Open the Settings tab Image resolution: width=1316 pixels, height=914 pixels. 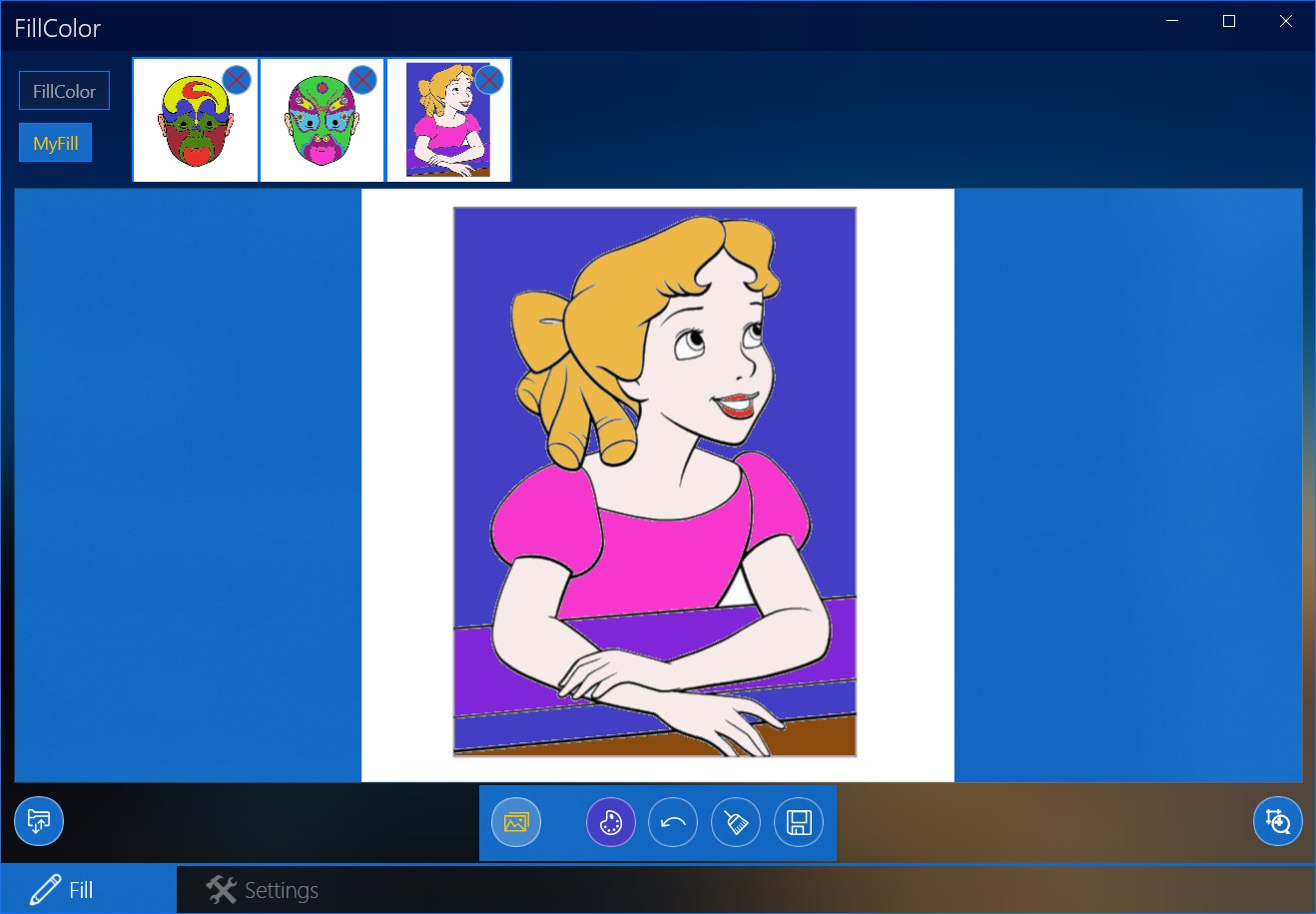pos(262,889)
